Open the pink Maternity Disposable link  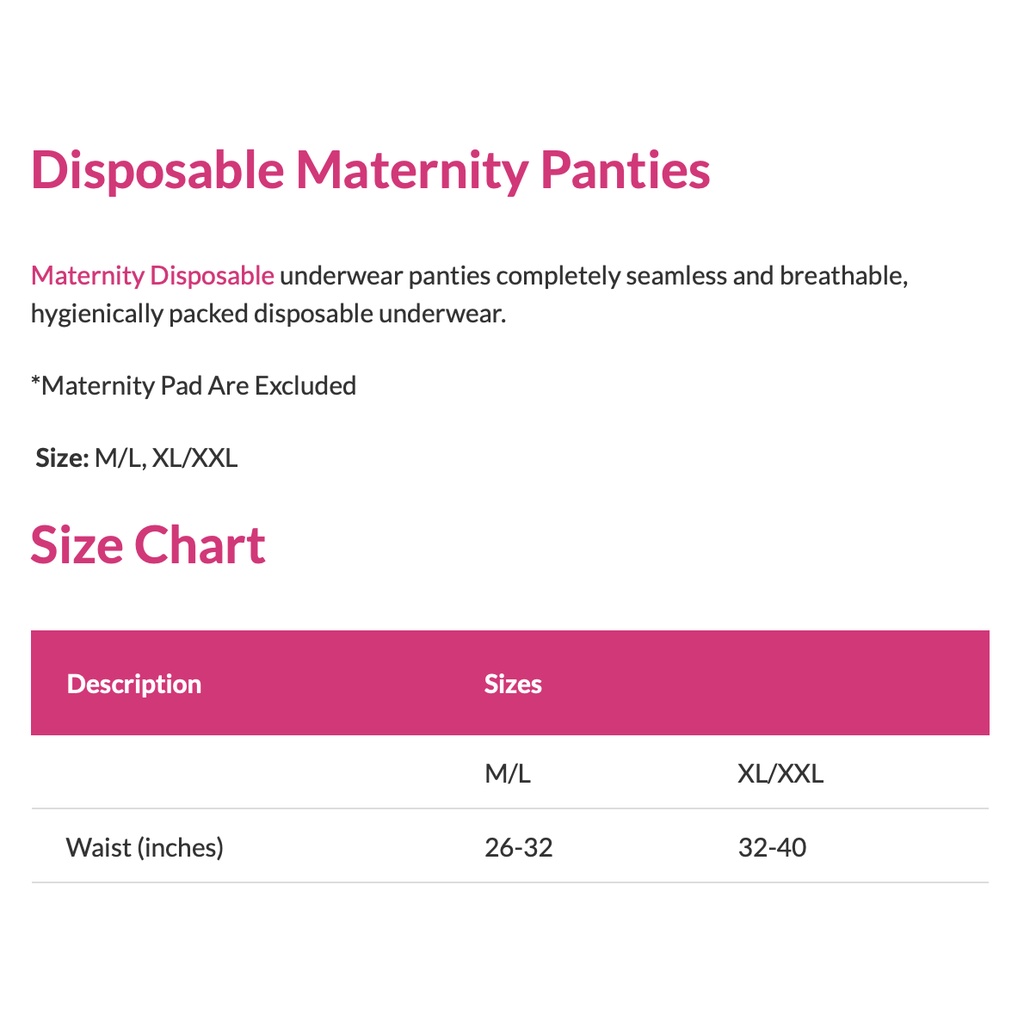point(152,276)
